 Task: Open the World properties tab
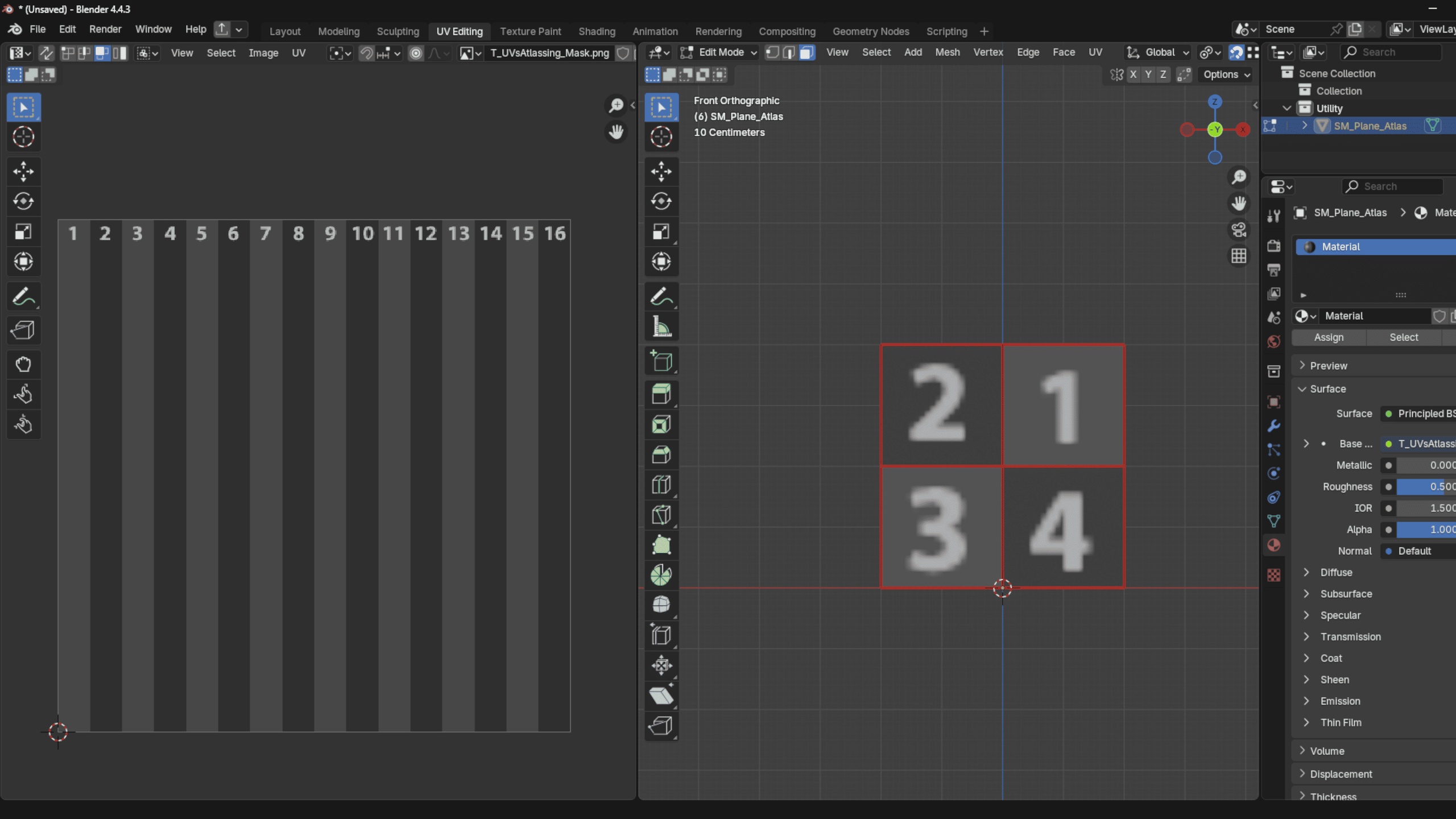click(x=1274, y=342)
